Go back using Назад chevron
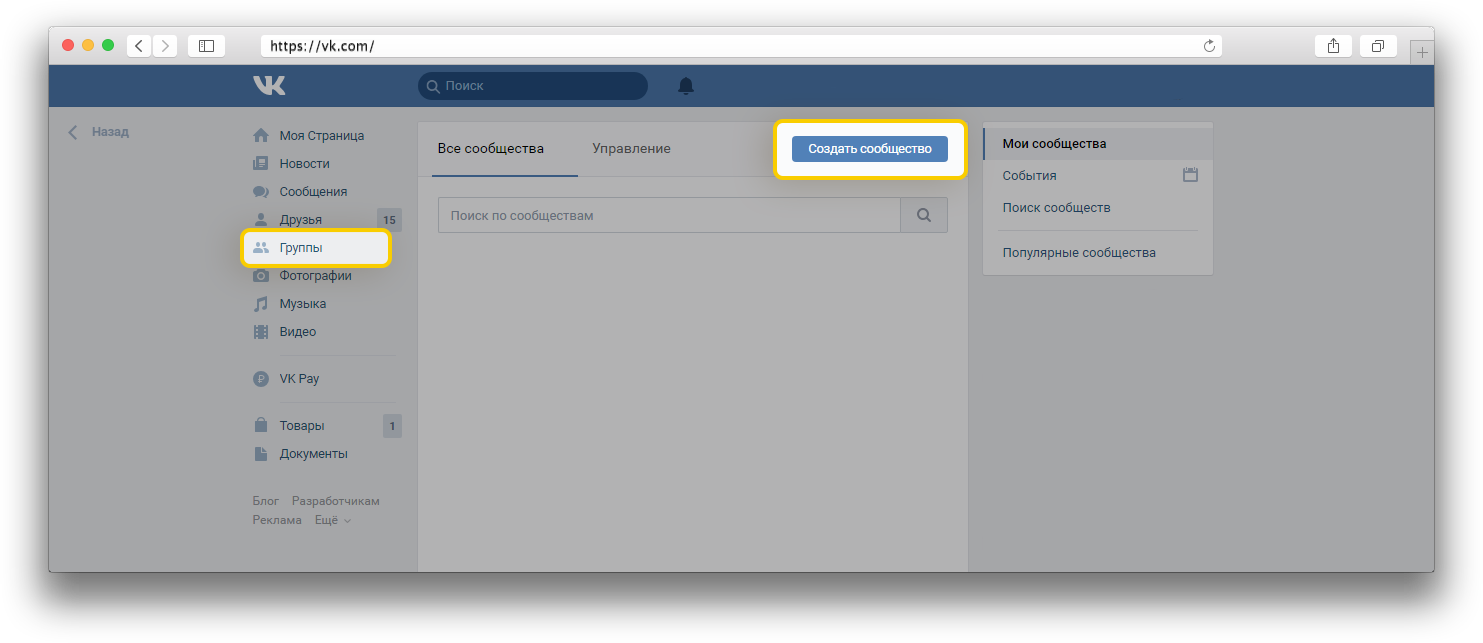Viewport: 1483px width, 643px height. pos(72,132)
